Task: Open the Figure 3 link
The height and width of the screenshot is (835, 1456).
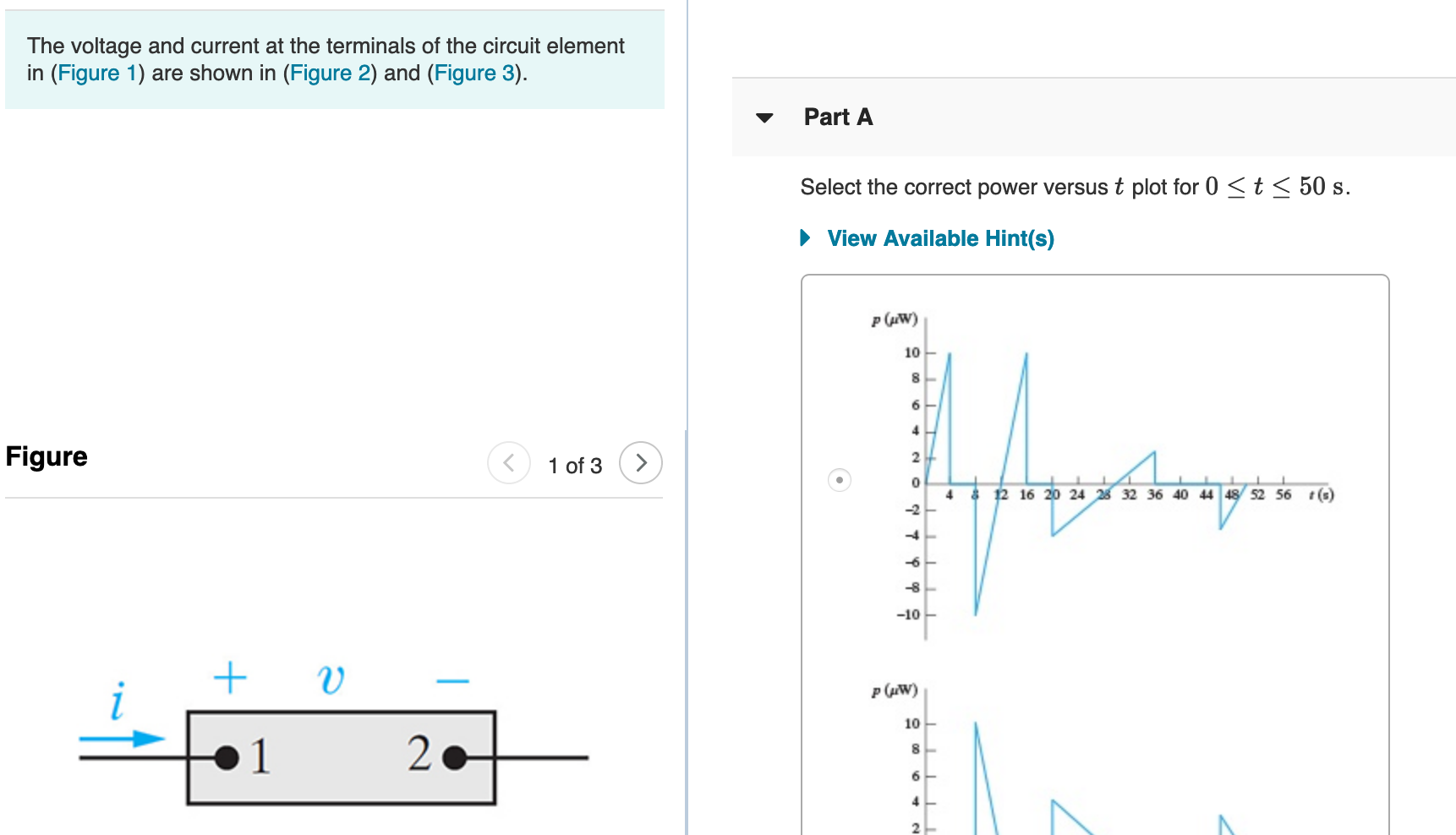Action: (x=473, y=73)
